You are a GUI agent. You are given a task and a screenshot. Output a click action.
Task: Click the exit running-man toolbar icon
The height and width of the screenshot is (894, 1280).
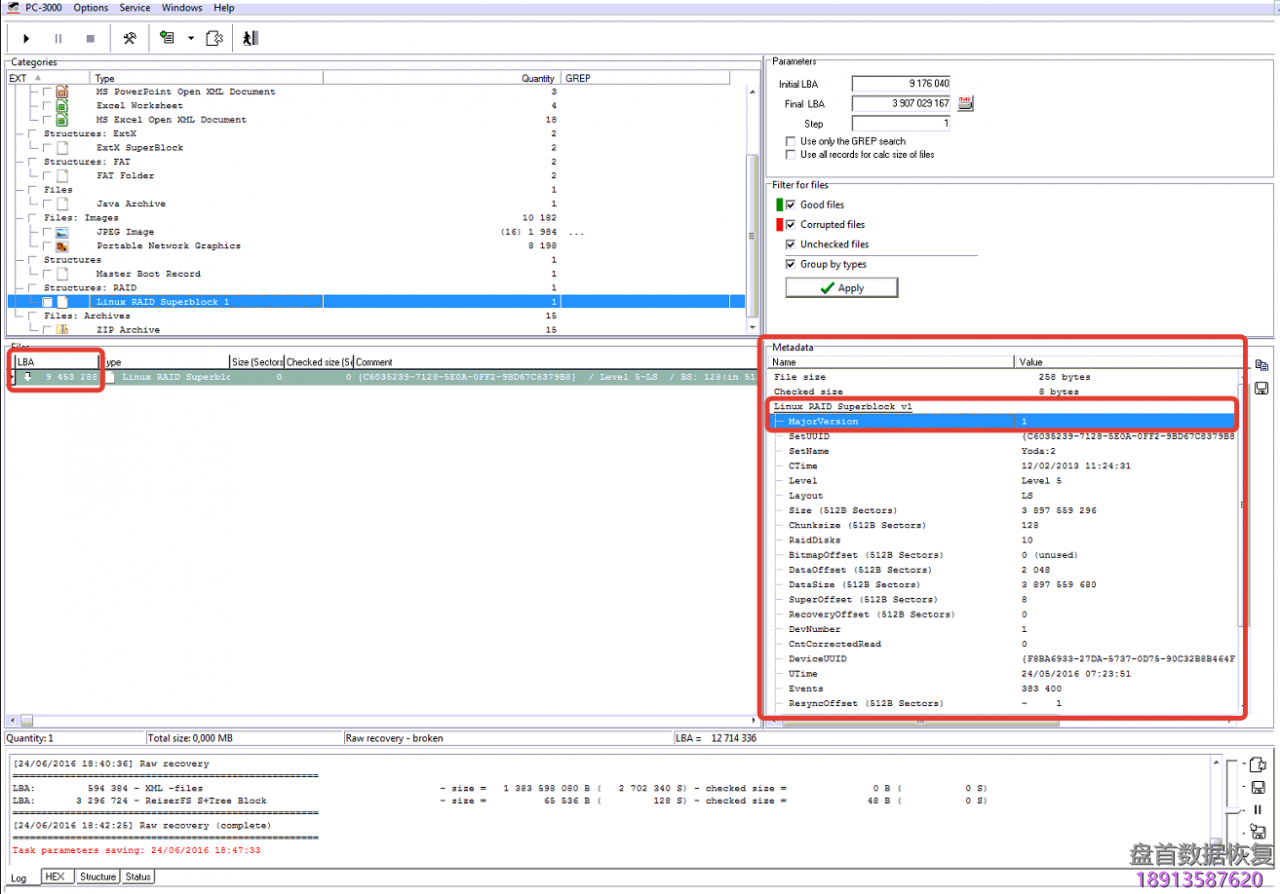(x=250, y=38)
